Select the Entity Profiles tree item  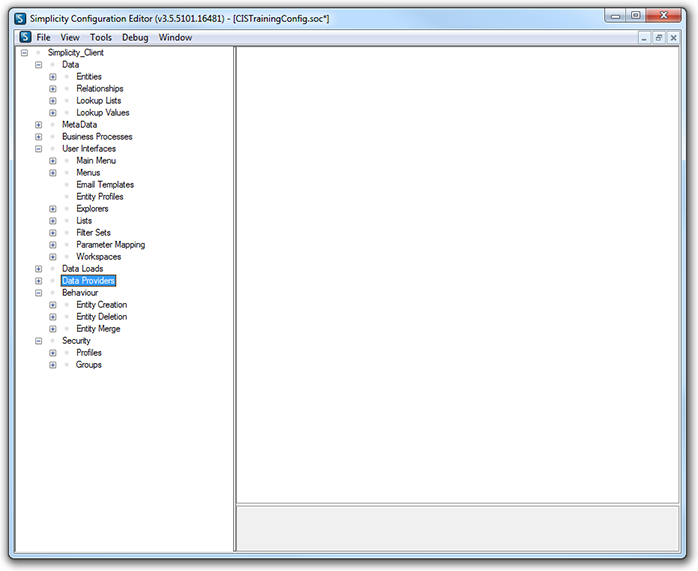pyautogui.click(x=100, y=197)
